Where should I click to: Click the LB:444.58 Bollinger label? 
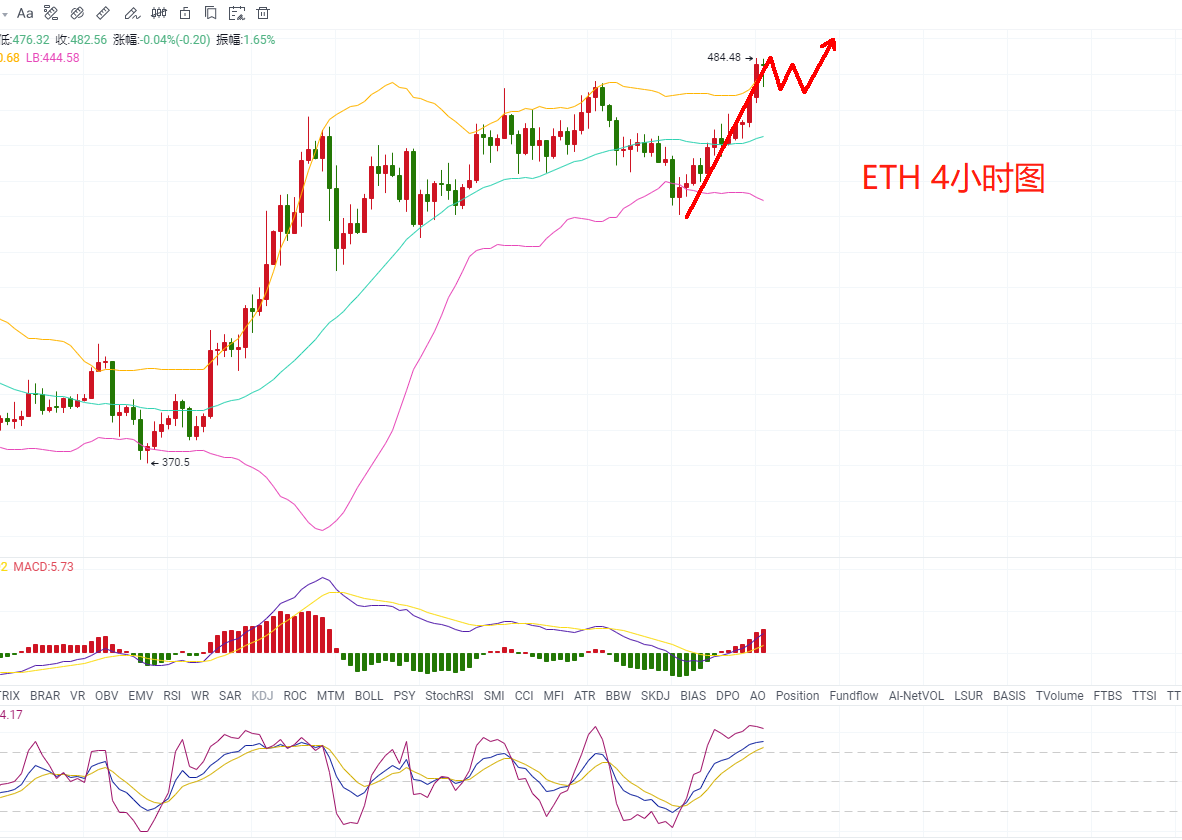pyautogui.click(x=52, y=58)
